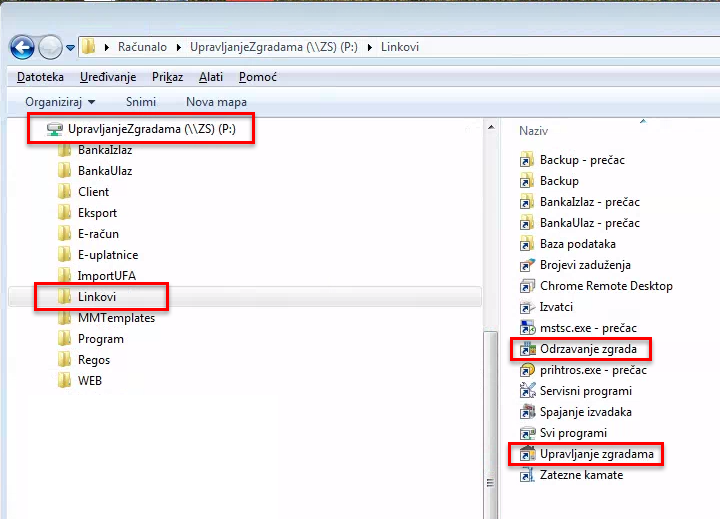Click Nova mapa to create folder

click(x=216, y=102)
